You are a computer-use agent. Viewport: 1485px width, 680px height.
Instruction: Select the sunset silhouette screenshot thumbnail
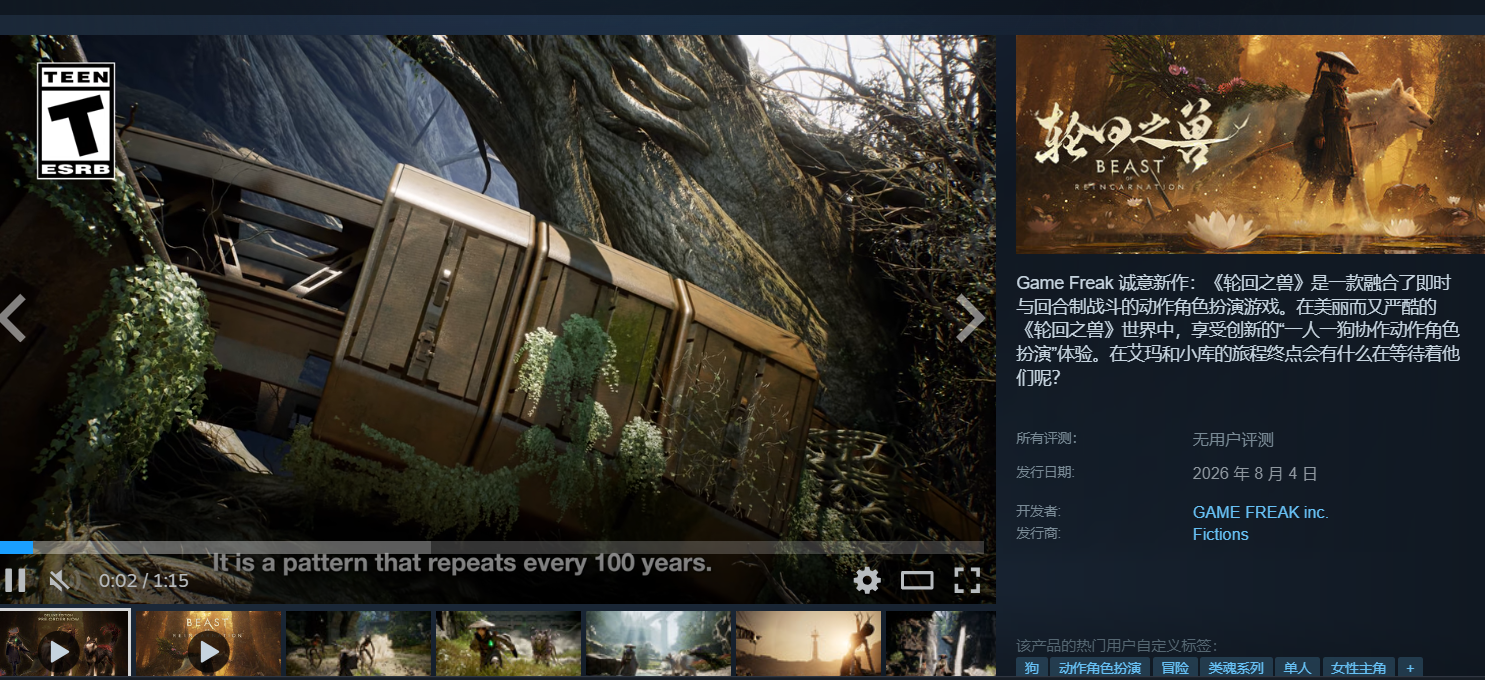pos(808,643)
